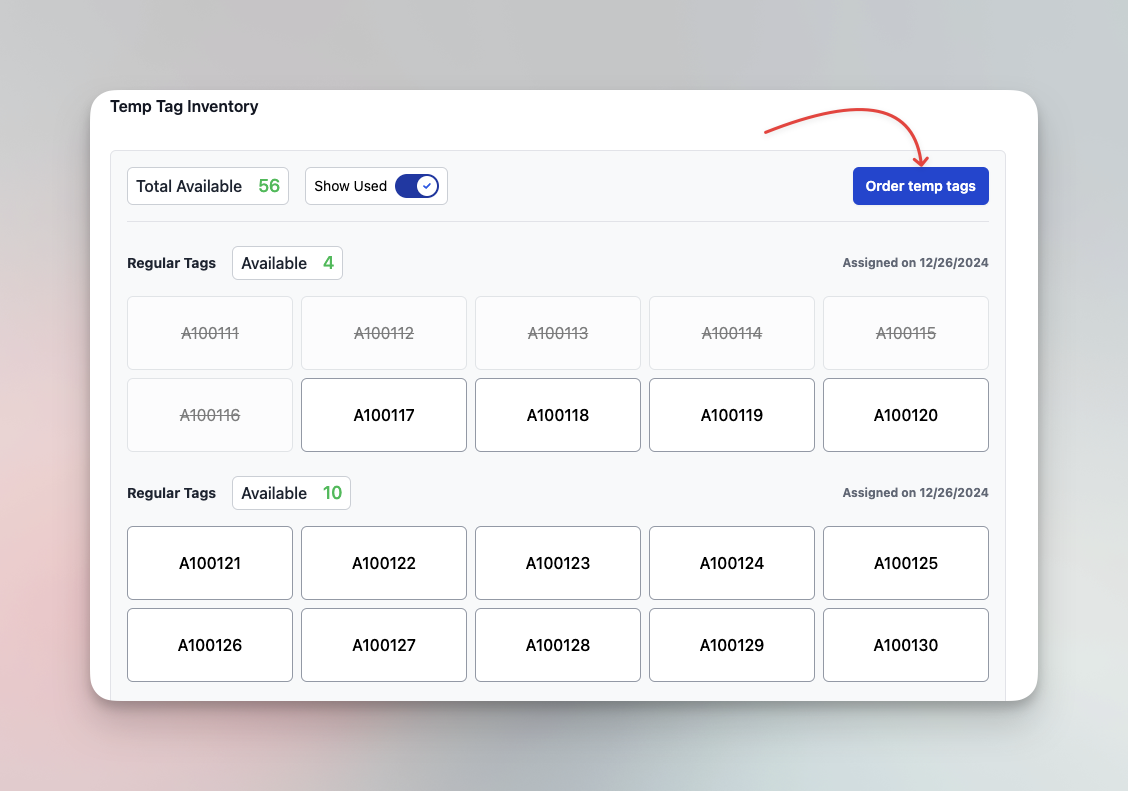Click the Assigned on 12/26/2024 label in second section

point(913,492)
